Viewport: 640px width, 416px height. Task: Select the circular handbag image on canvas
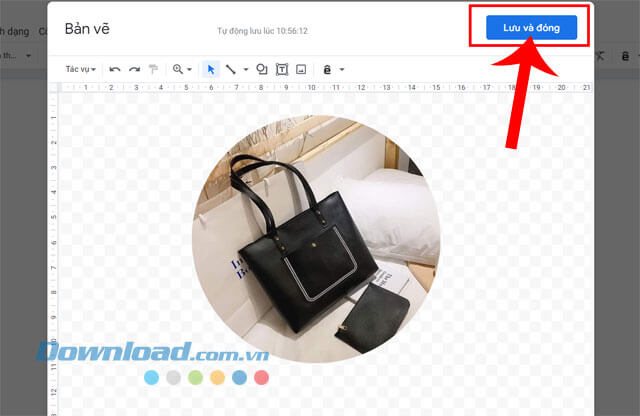tap(316, 239)
